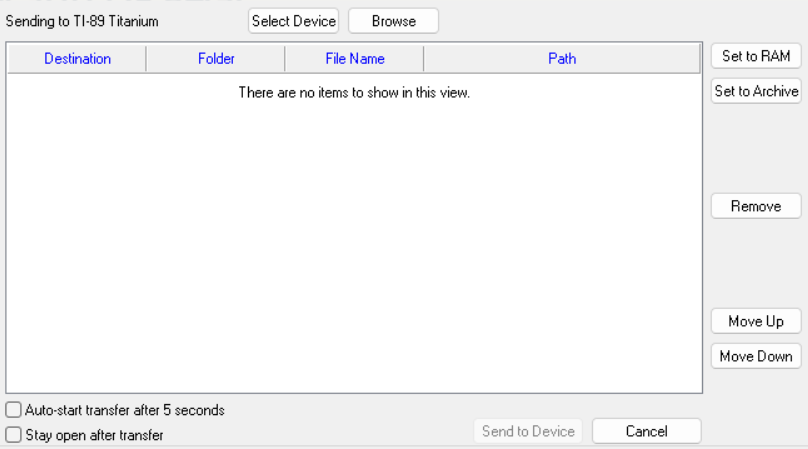Cancel the send dialog
The width and height of the screenshot is (808, 449).
pyautogui.click(x=646, y=431)
